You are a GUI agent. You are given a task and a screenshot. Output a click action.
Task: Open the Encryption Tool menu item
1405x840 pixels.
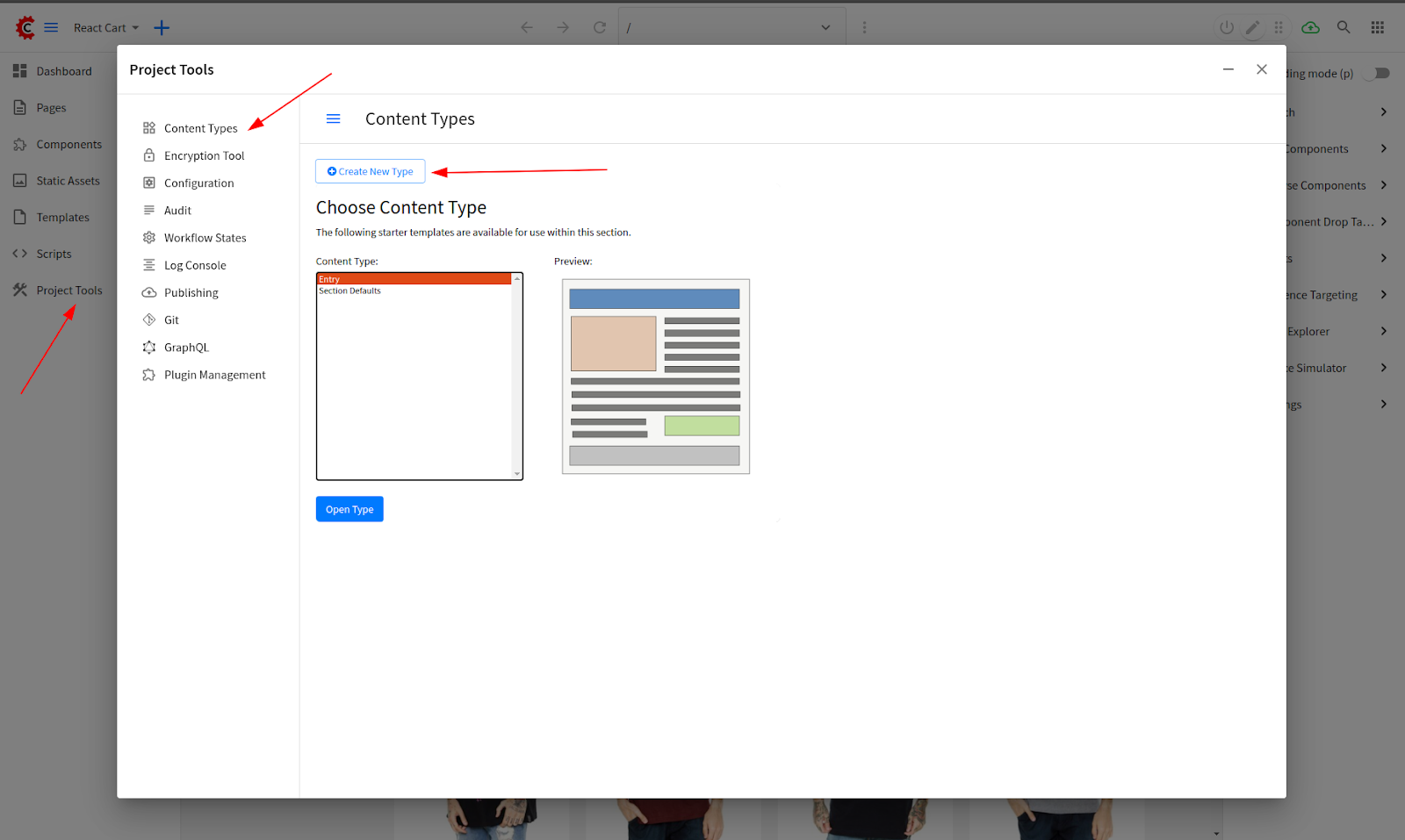(x=204, y=155)
